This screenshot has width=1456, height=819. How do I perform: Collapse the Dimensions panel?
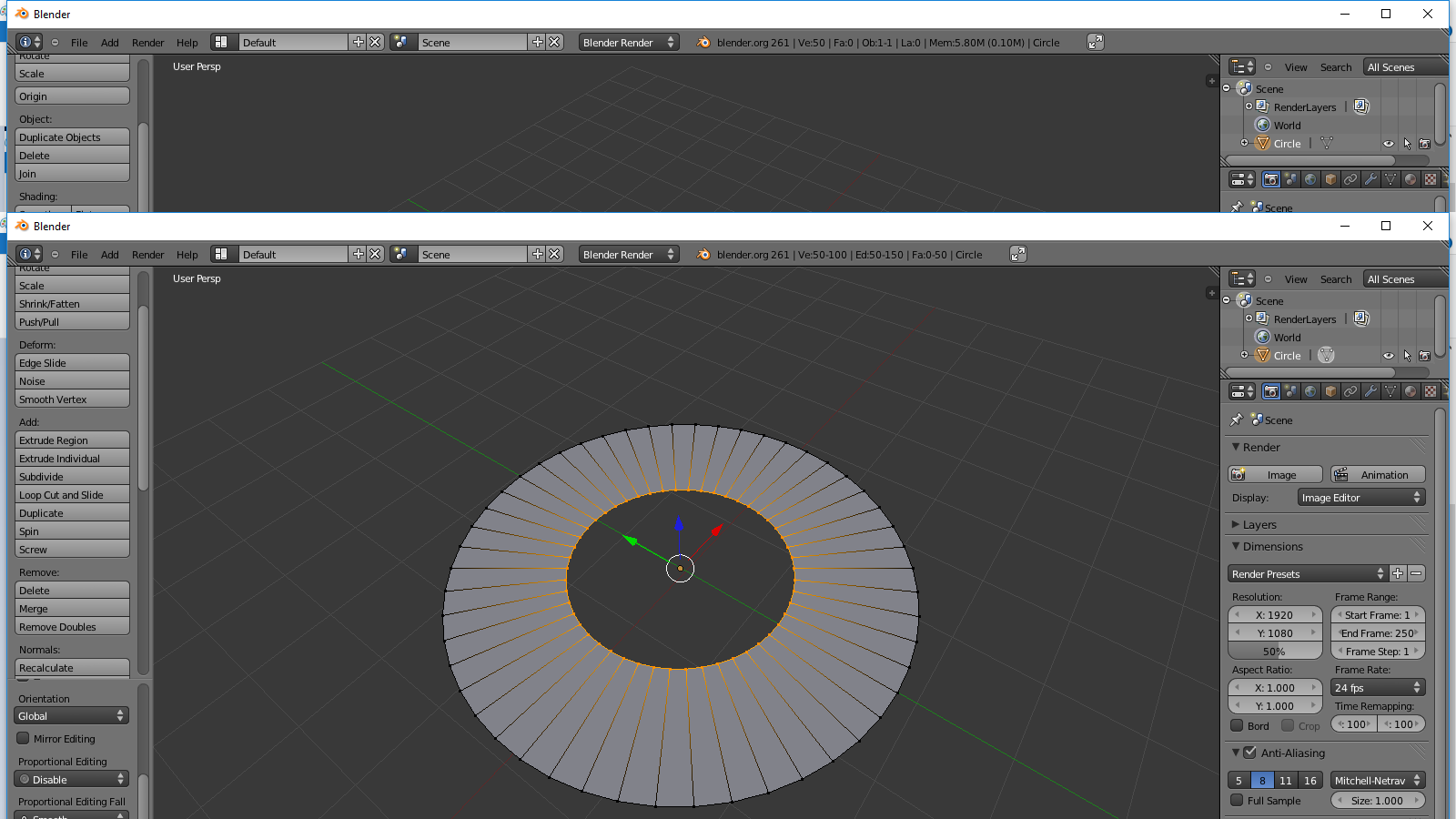pos(1236,546)
